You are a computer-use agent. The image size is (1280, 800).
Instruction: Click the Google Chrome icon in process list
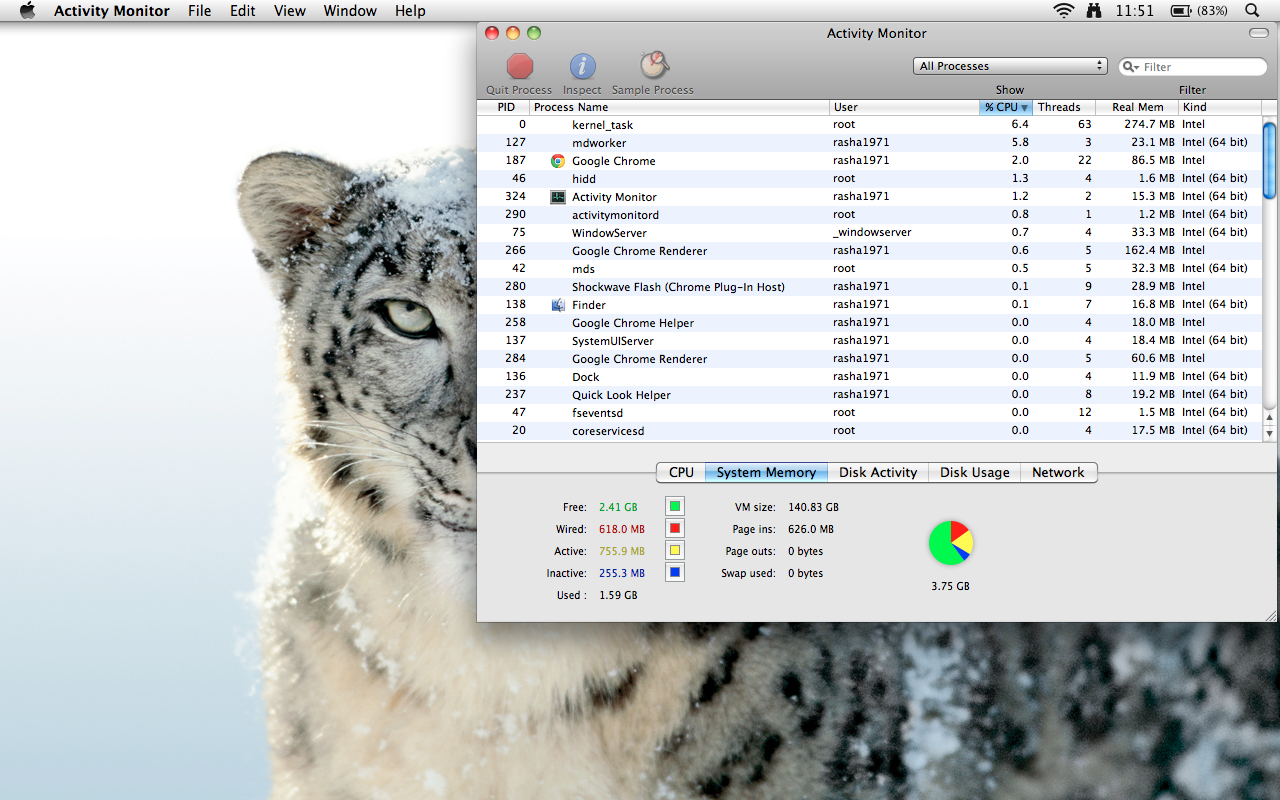[x=558, y=161]
